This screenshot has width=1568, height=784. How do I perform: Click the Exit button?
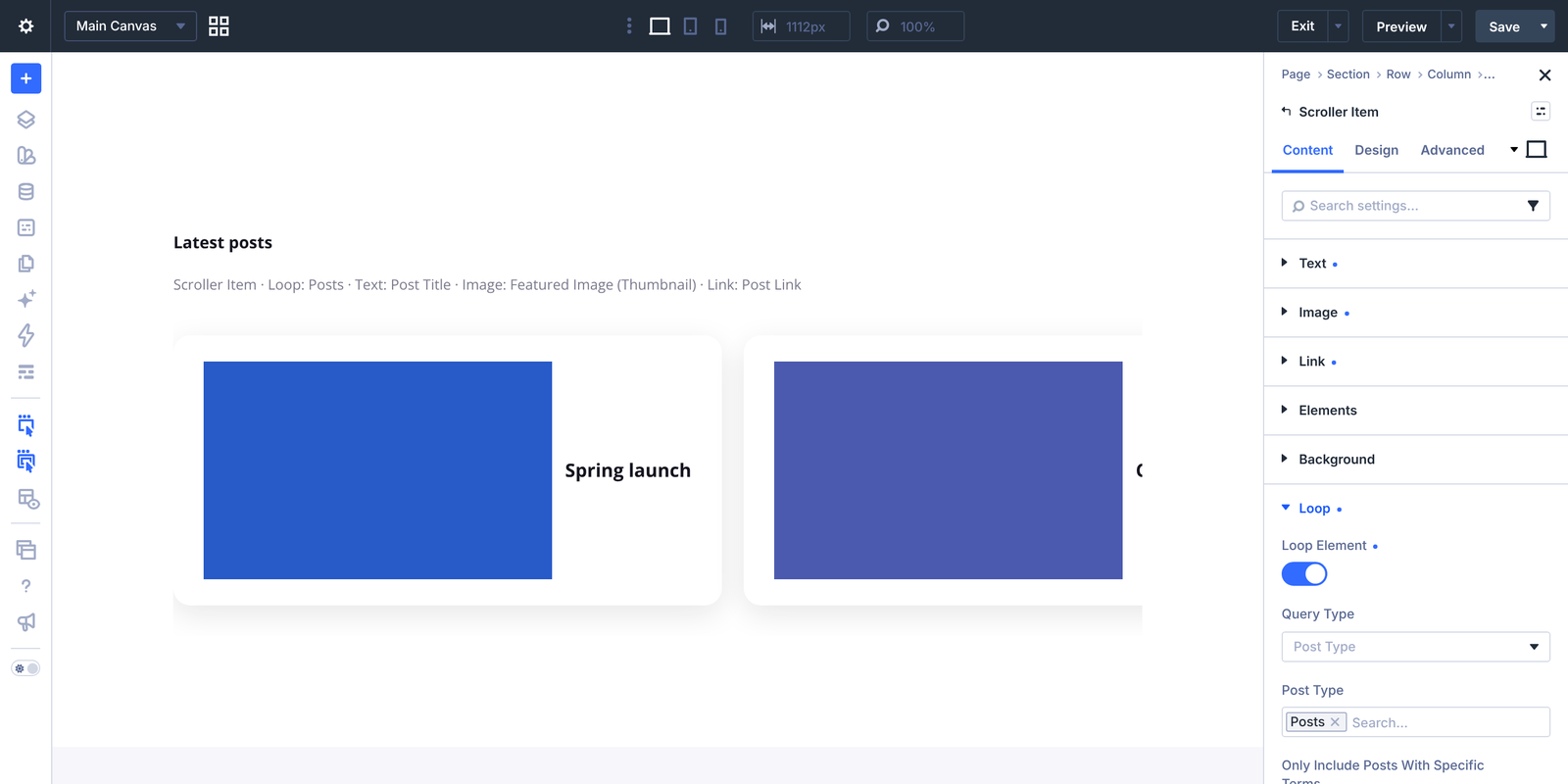1302,26
